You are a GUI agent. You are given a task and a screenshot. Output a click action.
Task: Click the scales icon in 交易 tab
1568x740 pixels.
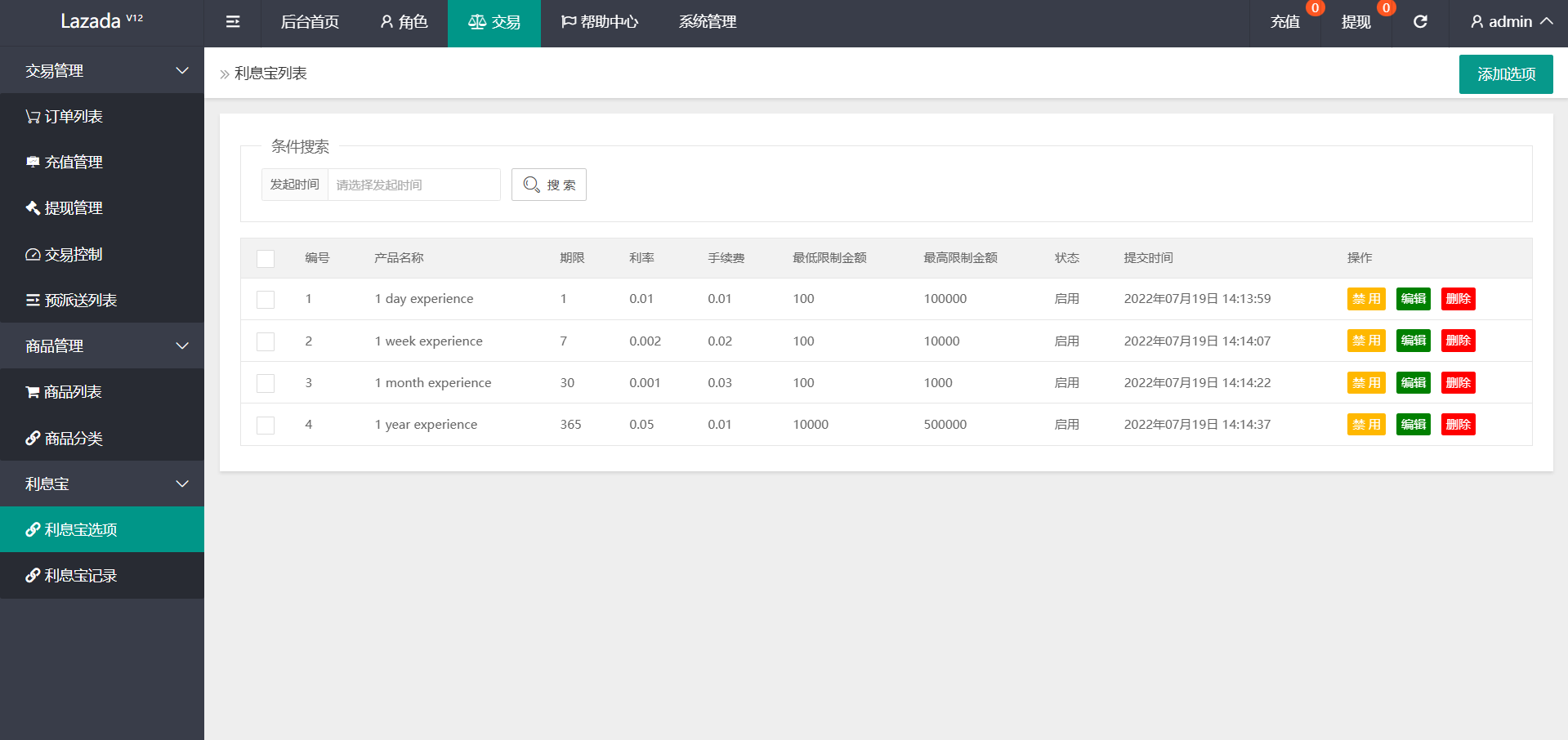click(x=477, y=22)
